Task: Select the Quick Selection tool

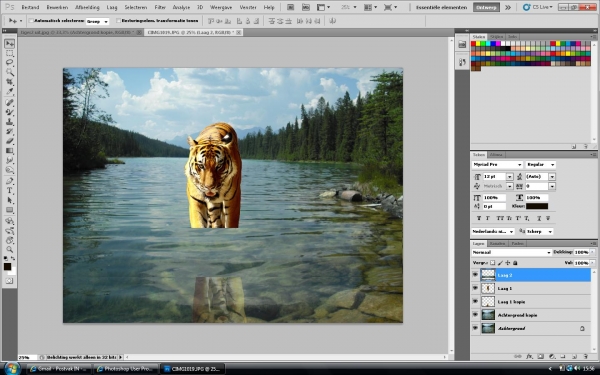Action: pos(10,72)
